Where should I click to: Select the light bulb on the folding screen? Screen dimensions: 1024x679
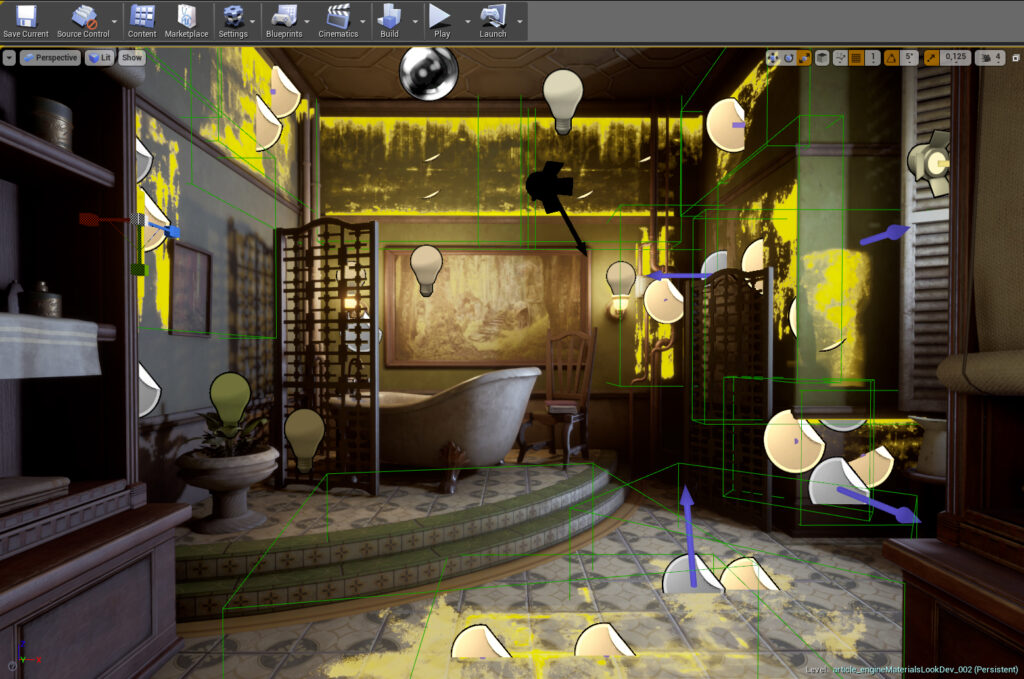click(x=305, y=439)
